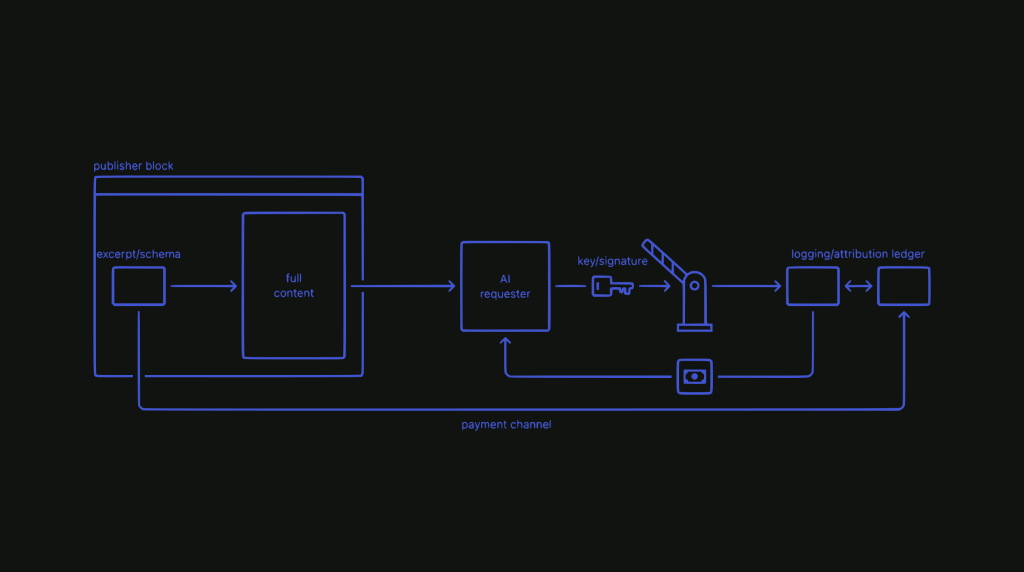Viewport: 1024px width, 572px height.
Task: Select the "key/signature" text label
Action: (612, 261)
